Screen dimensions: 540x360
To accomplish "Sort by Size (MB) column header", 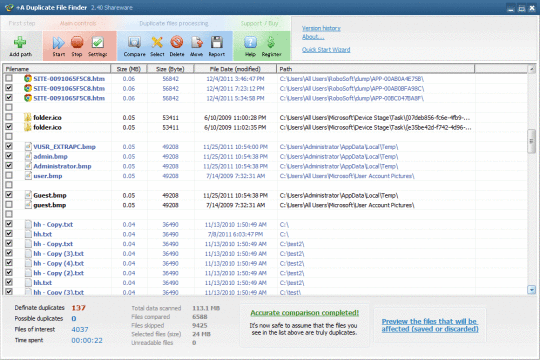I will coord(128,69).
